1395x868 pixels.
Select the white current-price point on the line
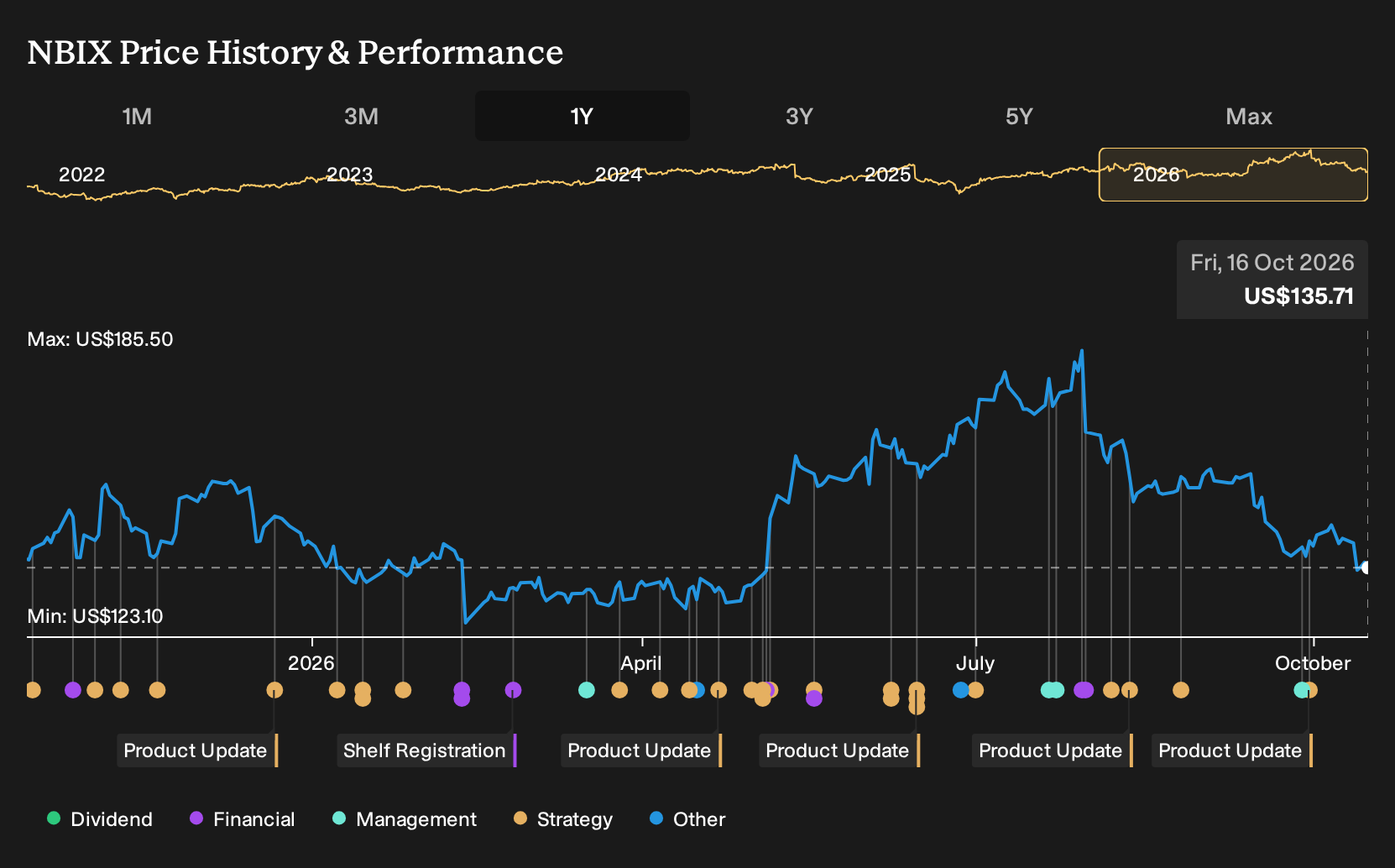1365,567
